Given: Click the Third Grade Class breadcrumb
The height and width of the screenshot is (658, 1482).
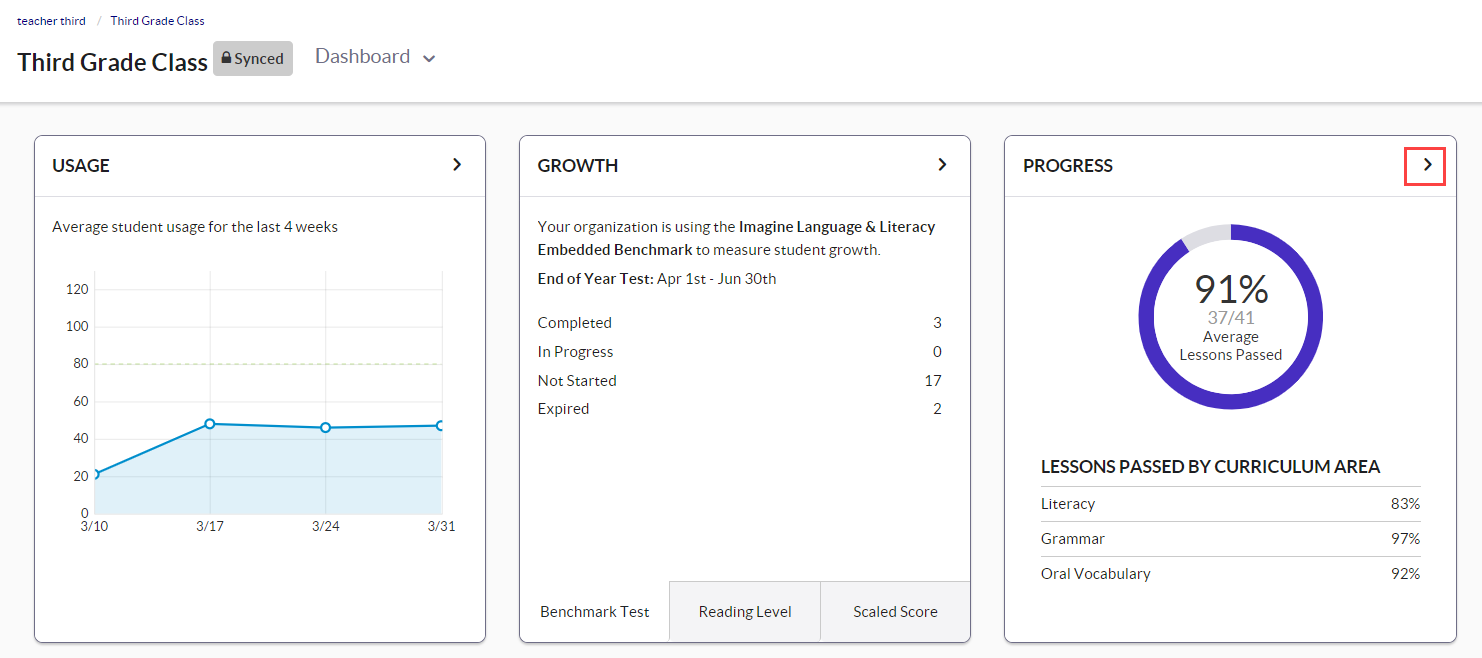Looking at the screenshot, I should click(x=157, y=20).
